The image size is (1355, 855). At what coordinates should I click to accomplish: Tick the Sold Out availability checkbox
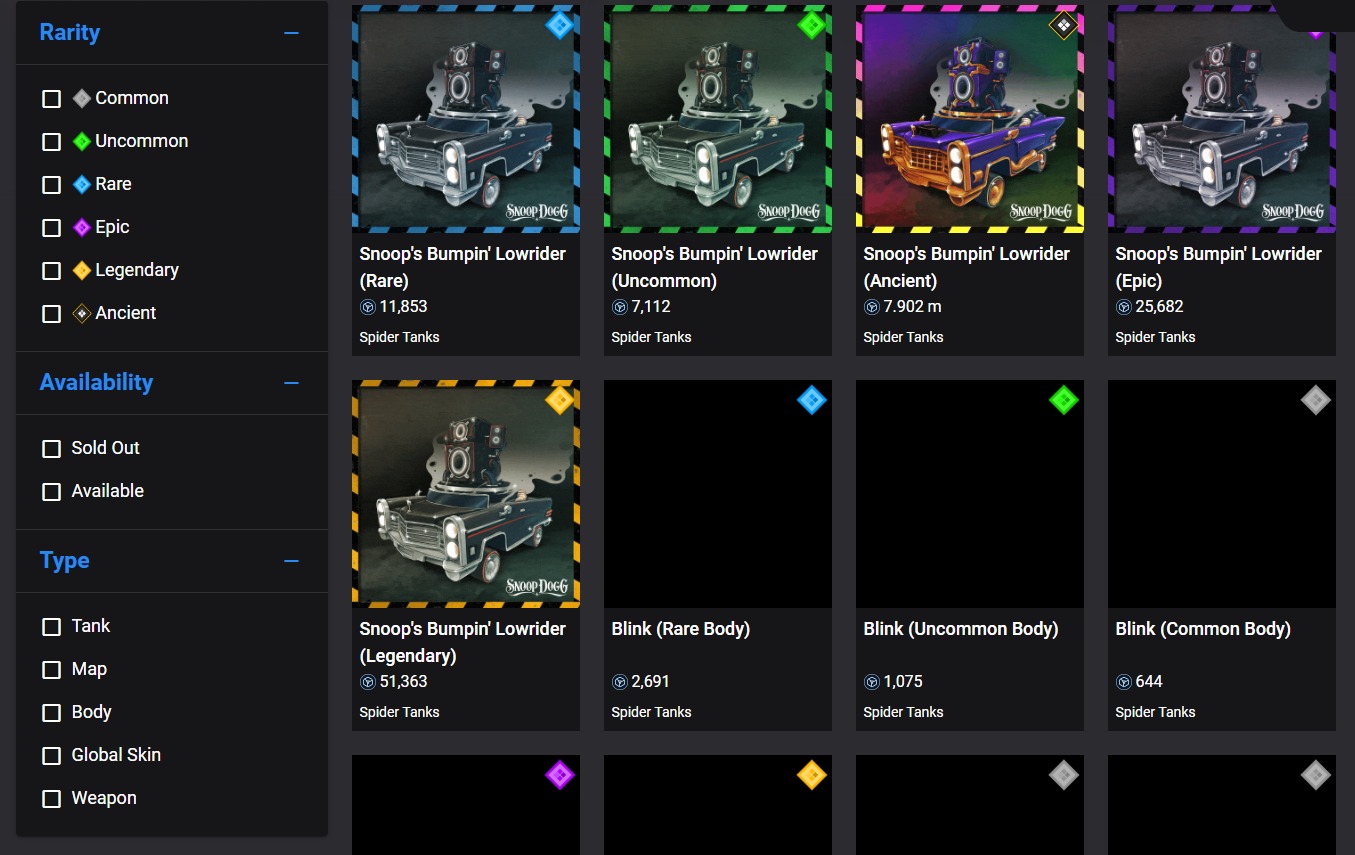52,449
